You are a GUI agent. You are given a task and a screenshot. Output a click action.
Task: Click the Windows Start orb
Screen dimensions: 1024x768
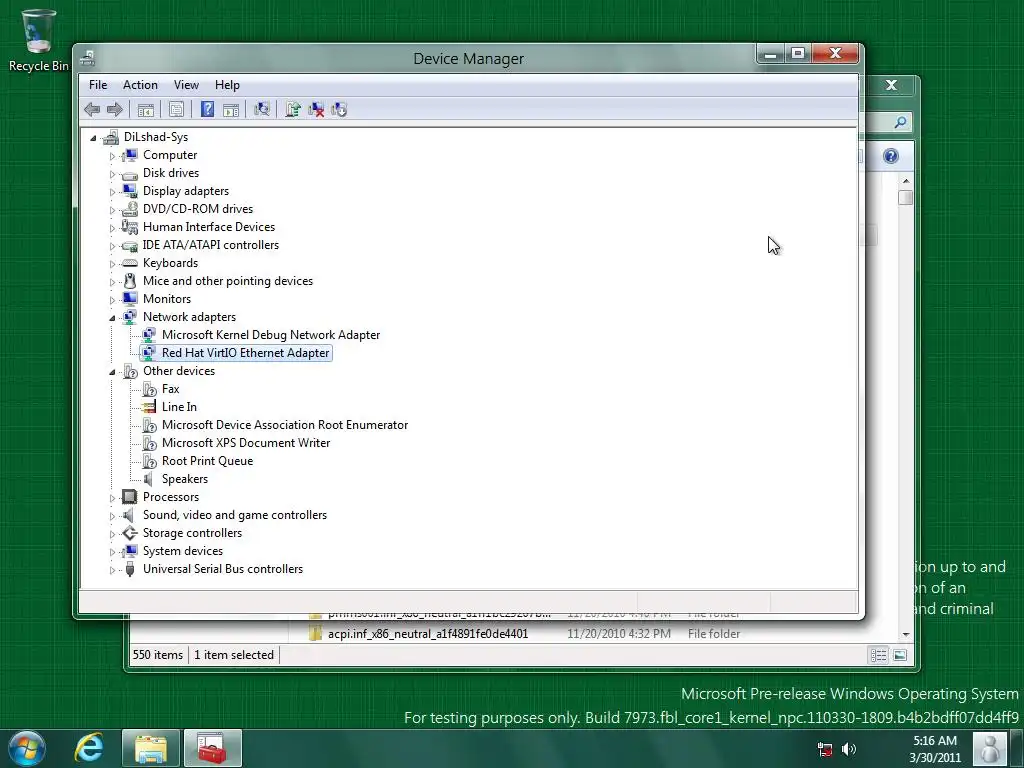click(x=27, y=748)
